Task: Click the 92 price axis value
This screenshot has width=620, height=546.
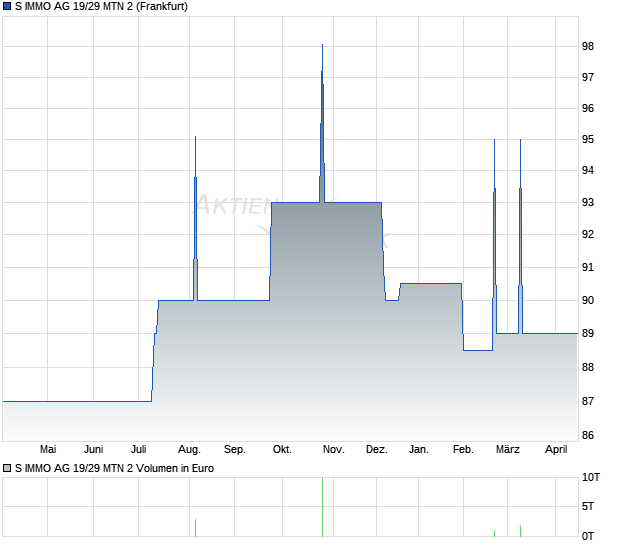Action: pos(588,234)
